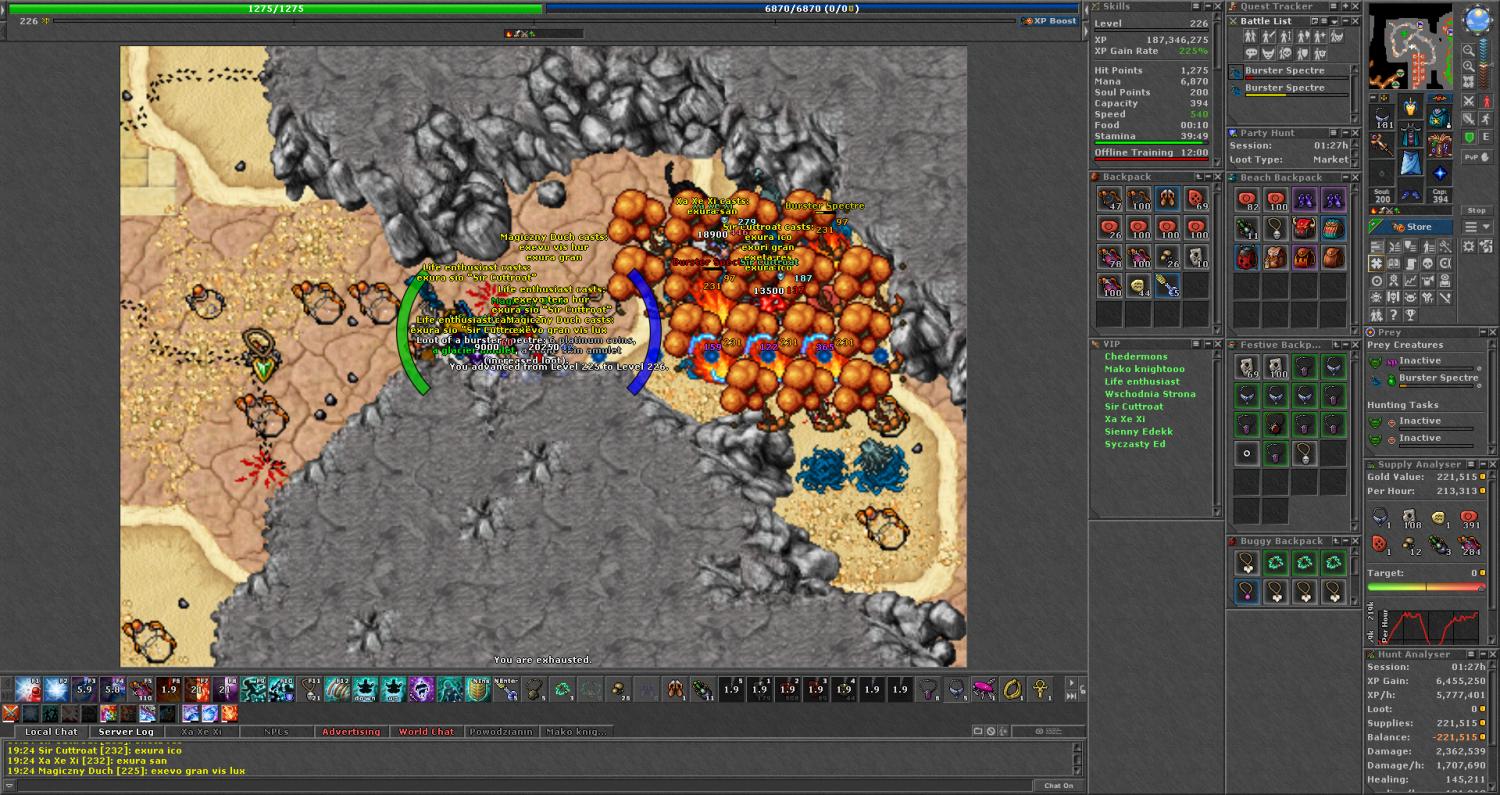This screenshot has width=1500, height=795.
Task: Open the trophy icon in sidebar buttons
Action: click(x=1410, y=315)
